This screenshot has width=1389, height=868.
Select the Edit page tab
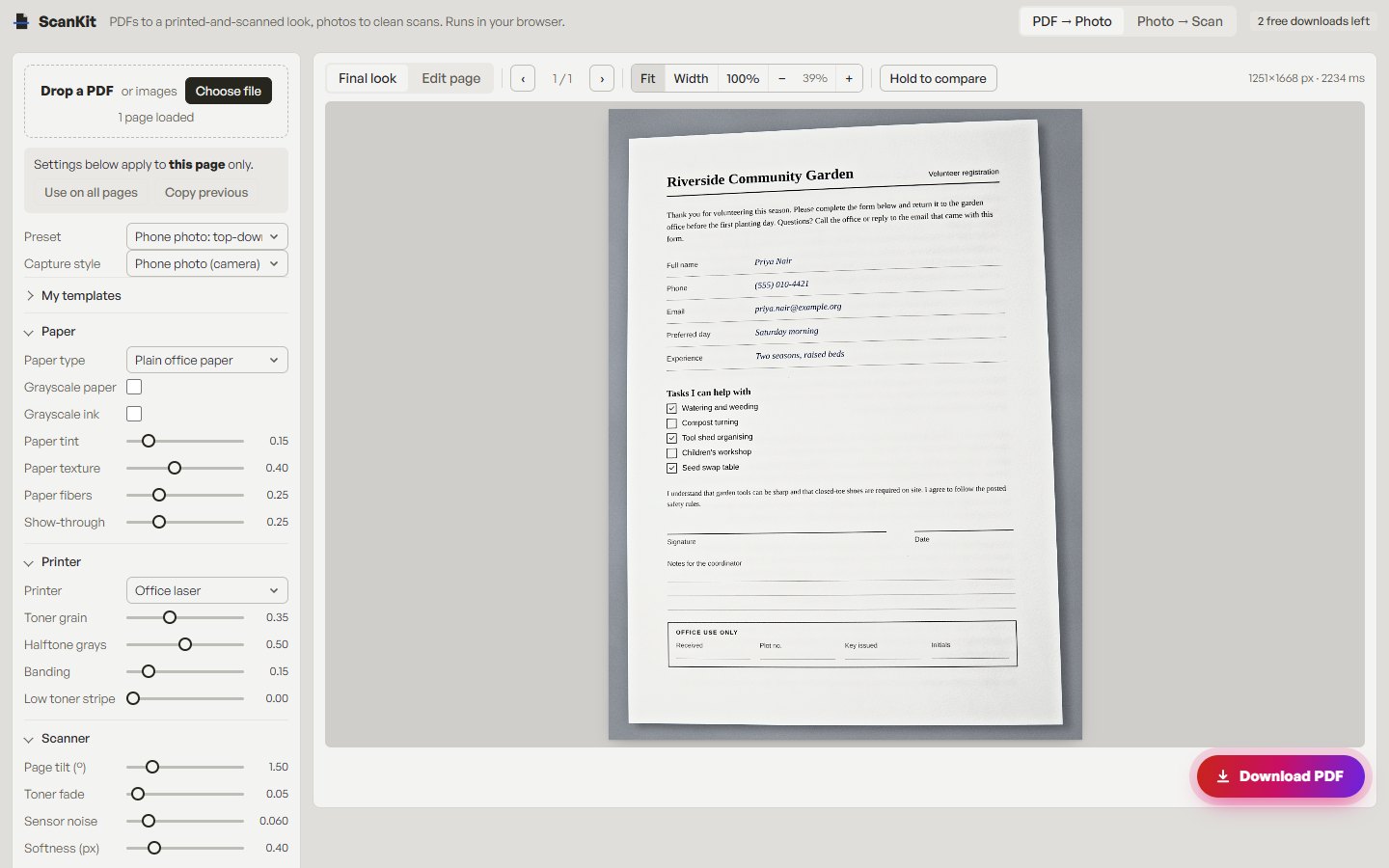pos(450,78)
